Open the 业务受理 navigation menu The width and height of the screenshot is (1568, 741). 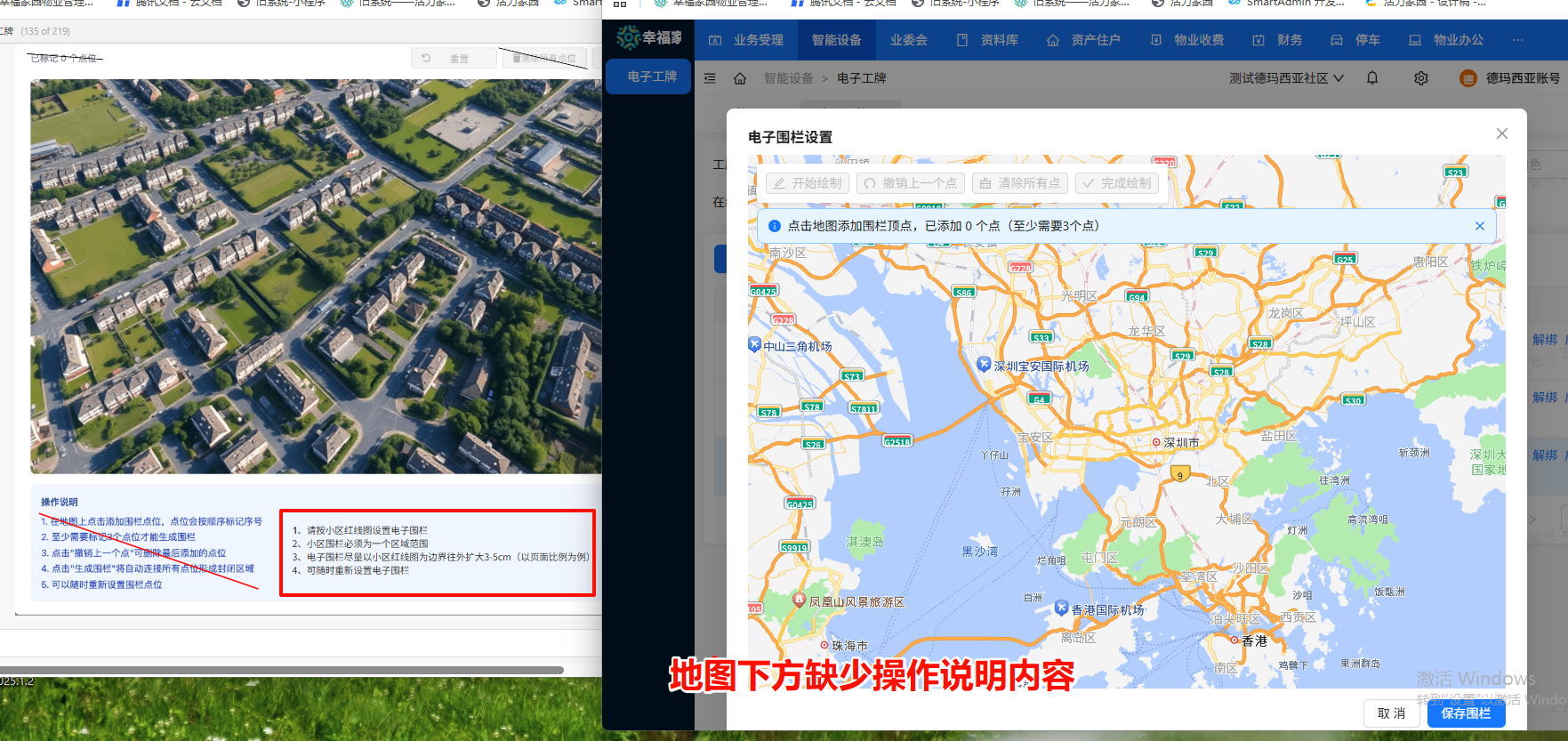tap(746, 40)
